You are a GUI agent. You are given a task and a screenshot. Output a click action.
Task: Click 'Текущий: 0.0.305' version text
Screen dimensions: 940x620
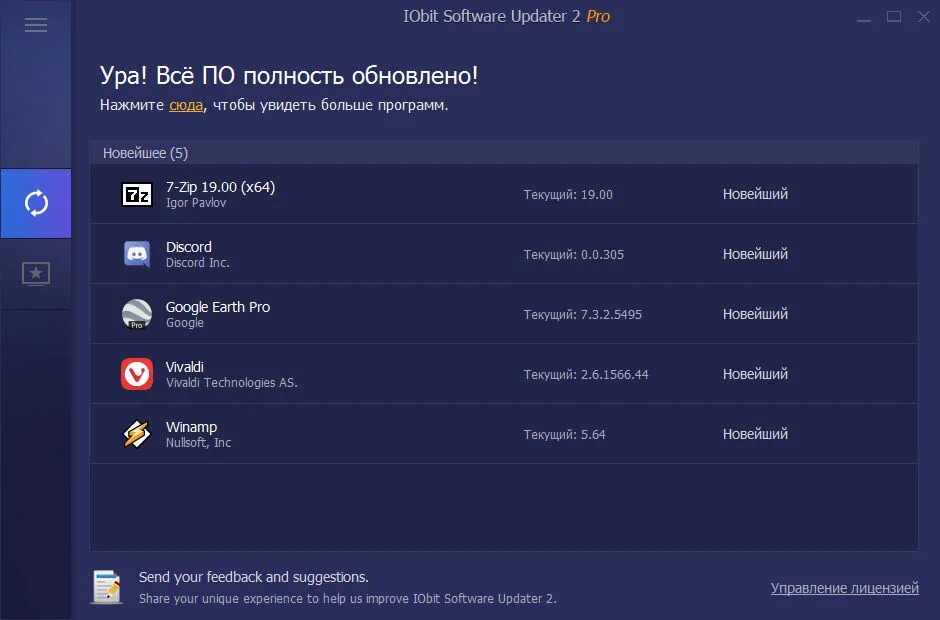click(x=574, y=255)
